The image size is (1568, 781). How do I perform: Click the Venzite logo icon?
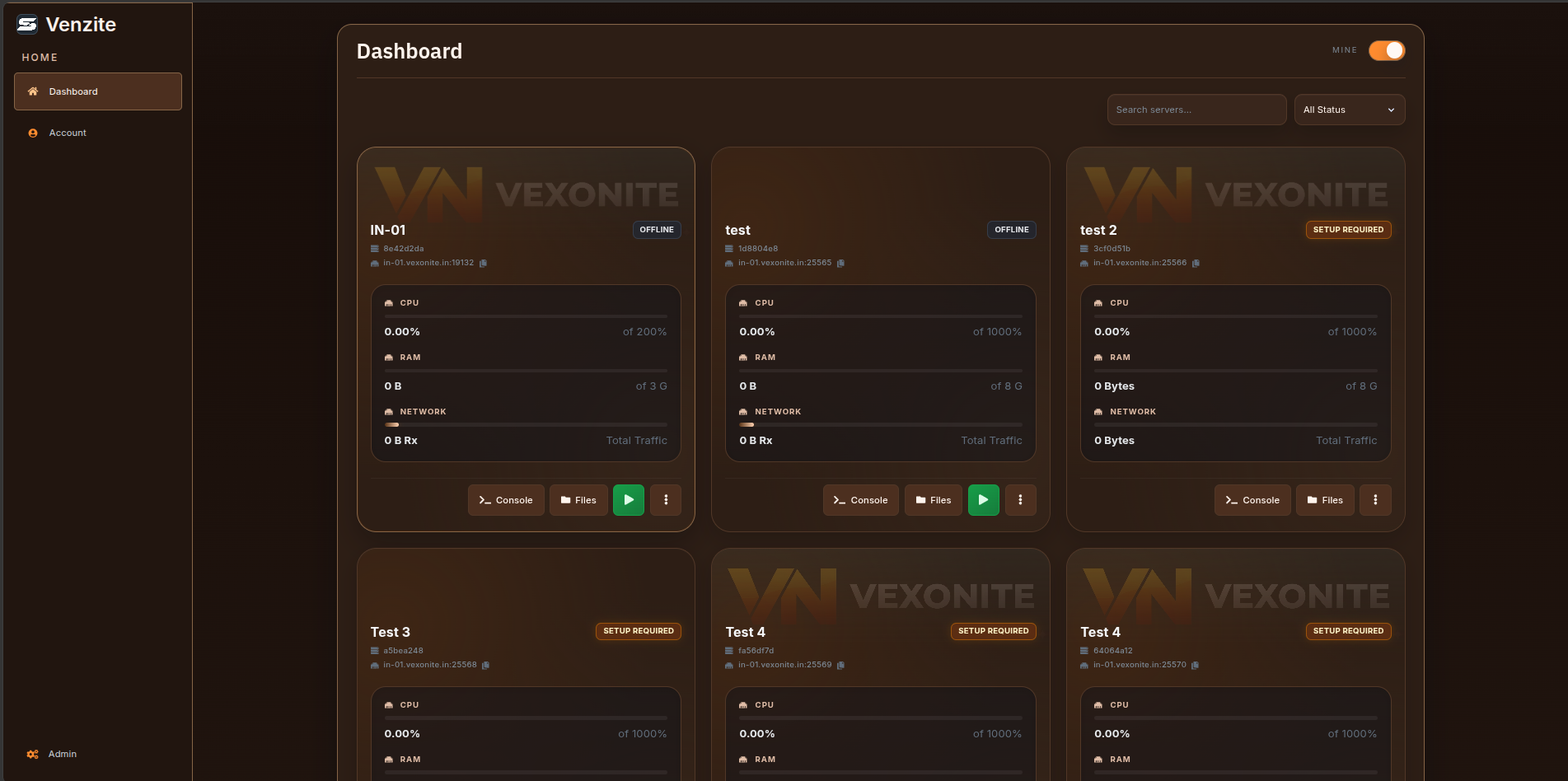(x=27, y=25)
